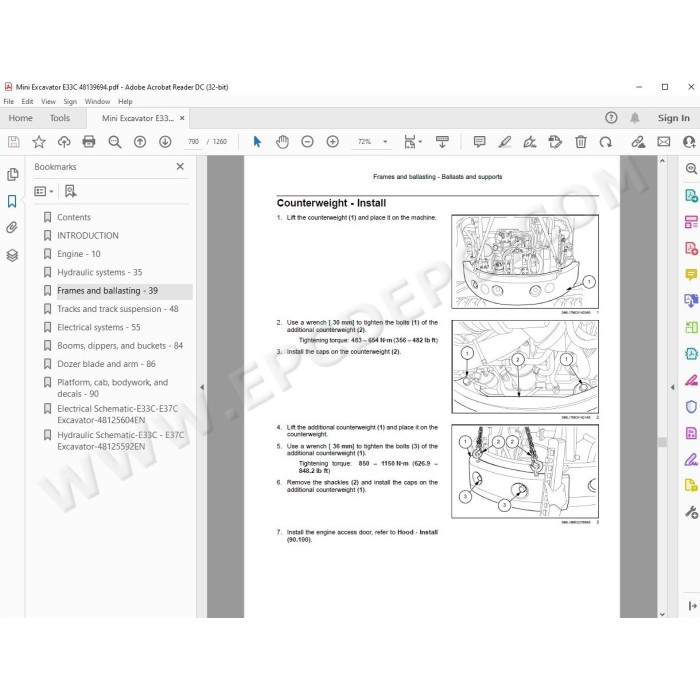Click scrollbar down arrow
This screenshot has width=700, height=700.
(662, 614)
